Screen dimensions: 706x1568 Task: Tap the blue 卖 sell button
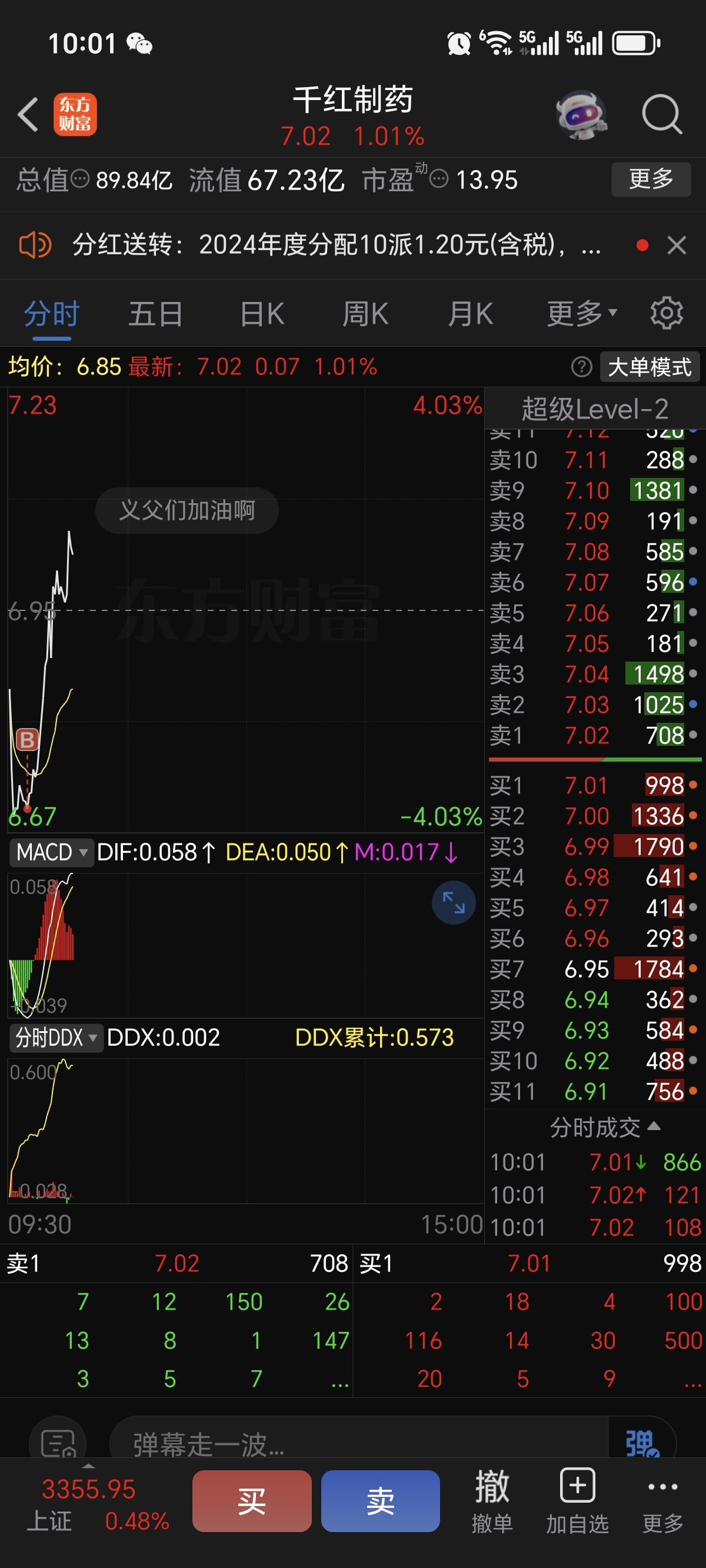coord(381,1501)
